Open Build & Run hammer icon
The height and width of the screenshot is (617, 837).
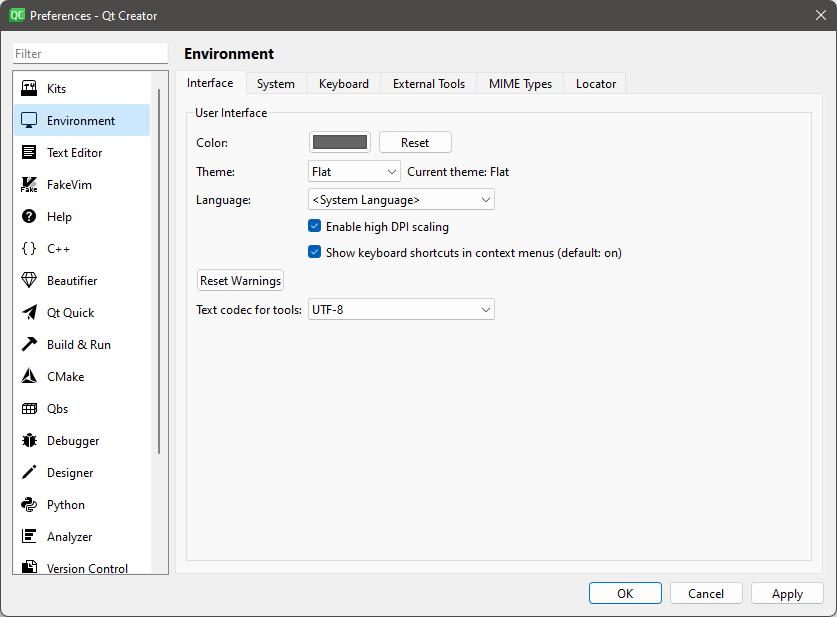coord(29,344)
